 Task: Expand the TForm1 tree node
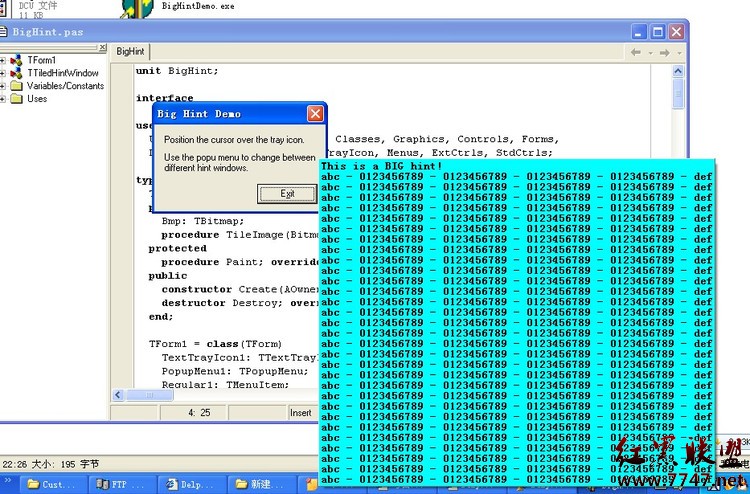[2, 60]
